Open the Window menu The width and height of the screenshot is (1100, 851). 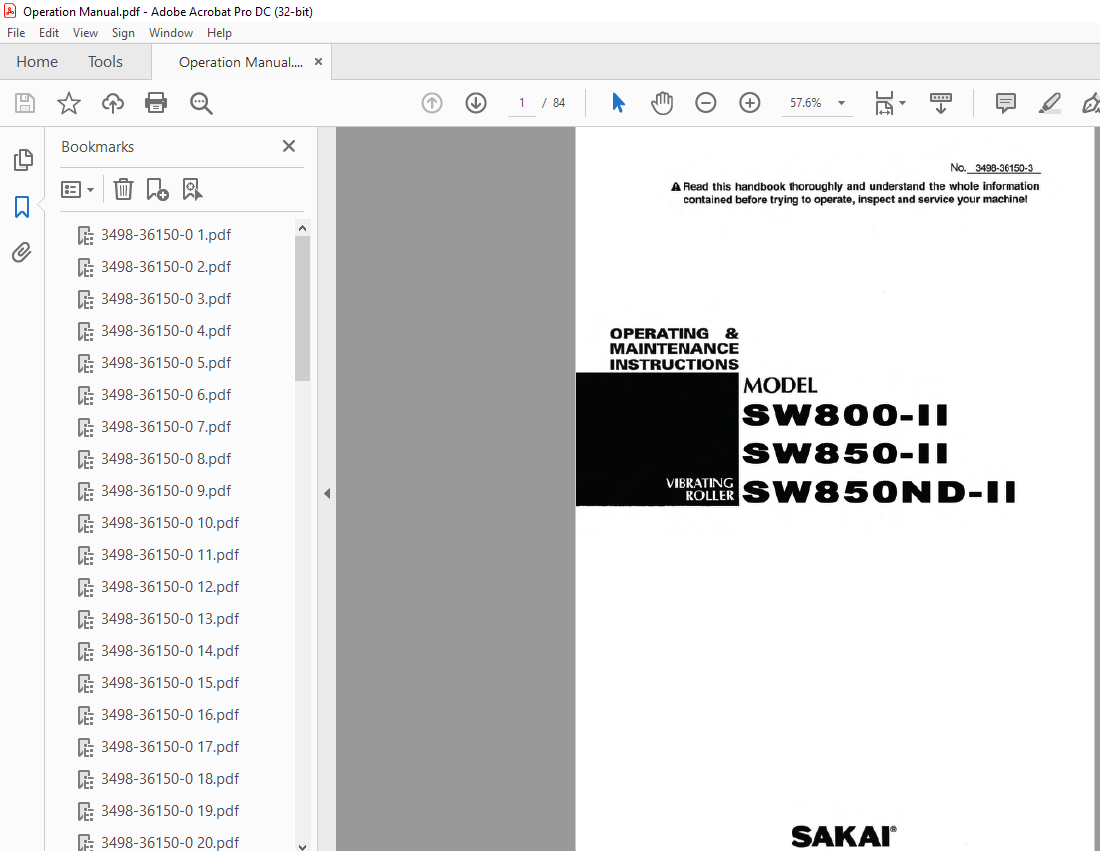click(x=170, y=33)
